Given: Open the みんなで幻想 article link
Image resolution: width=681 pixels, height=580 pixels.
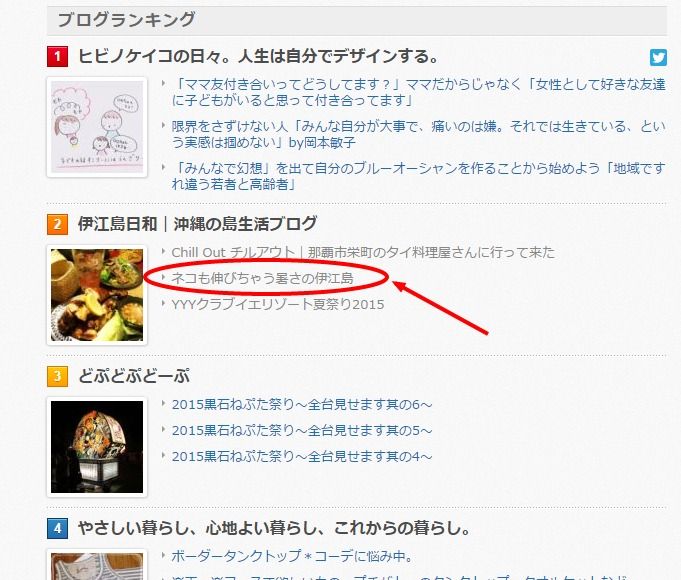Looking at the screenshot, I should pyautogui.click(x=419, y=176).
